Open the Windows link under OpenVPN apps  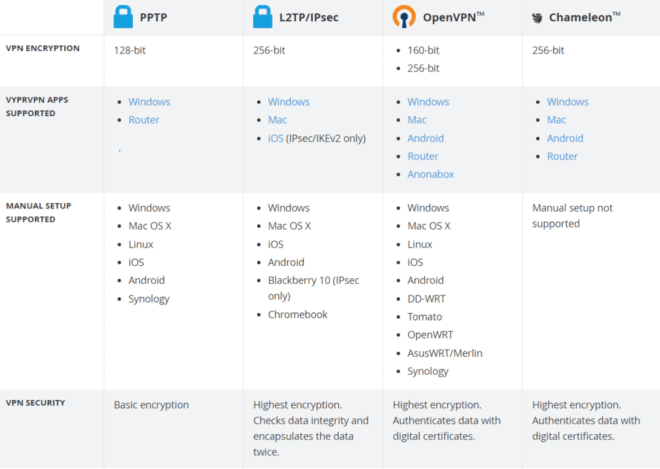pos(428,102)
